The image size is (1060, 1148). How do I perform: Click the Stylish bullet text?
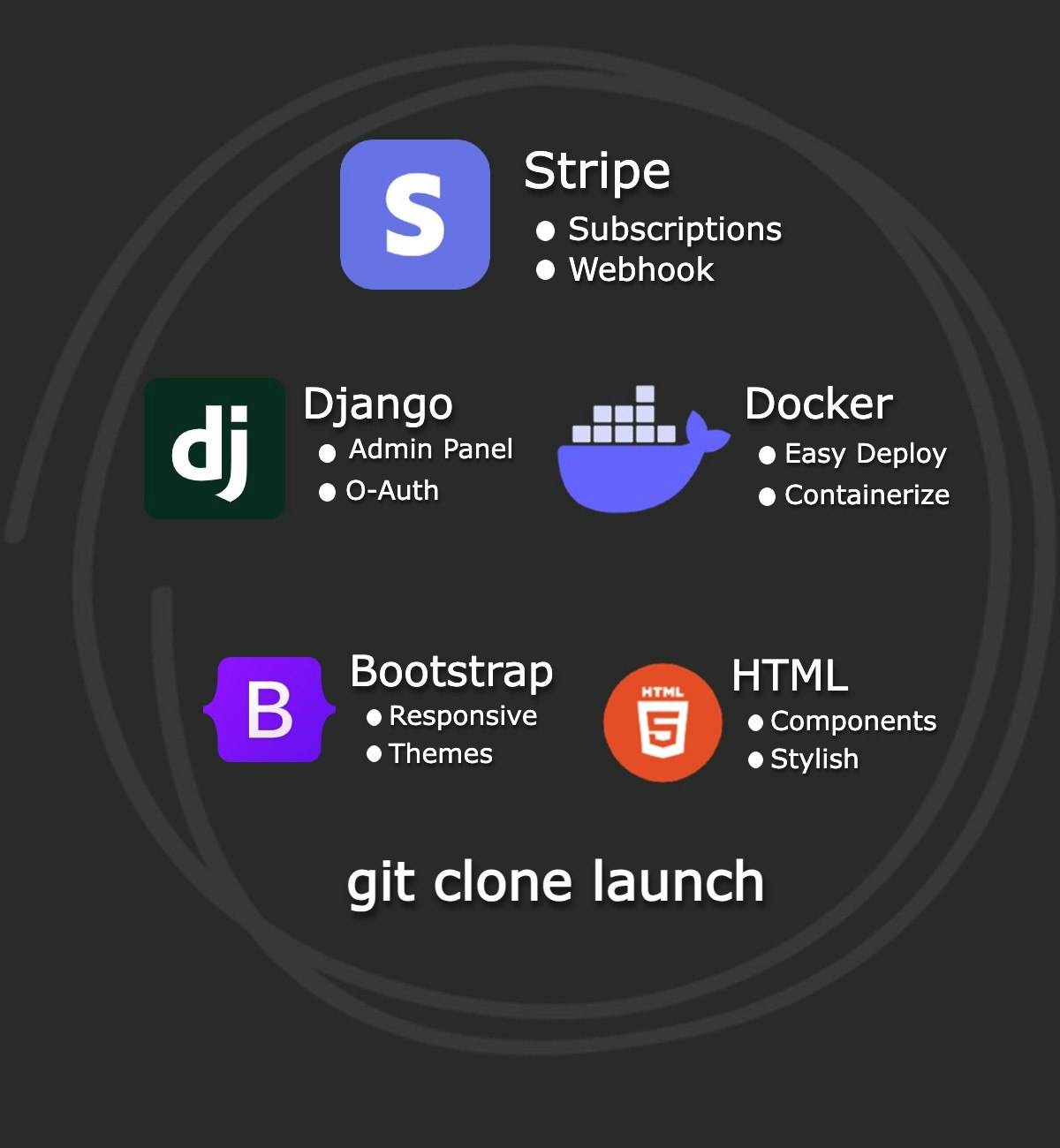(x=814, y=759)
